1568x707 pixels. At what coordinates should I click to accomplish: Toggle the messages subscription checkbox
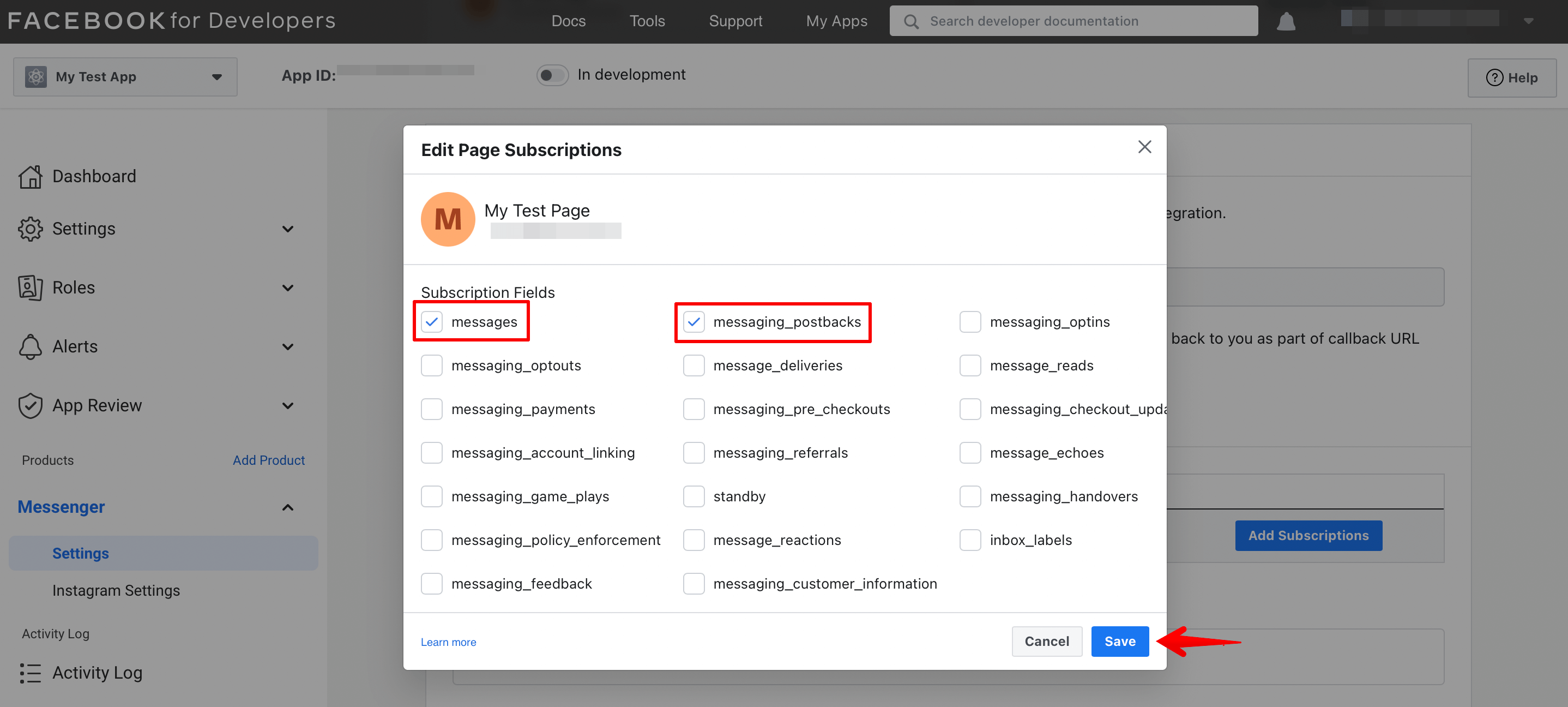(431, 322)
